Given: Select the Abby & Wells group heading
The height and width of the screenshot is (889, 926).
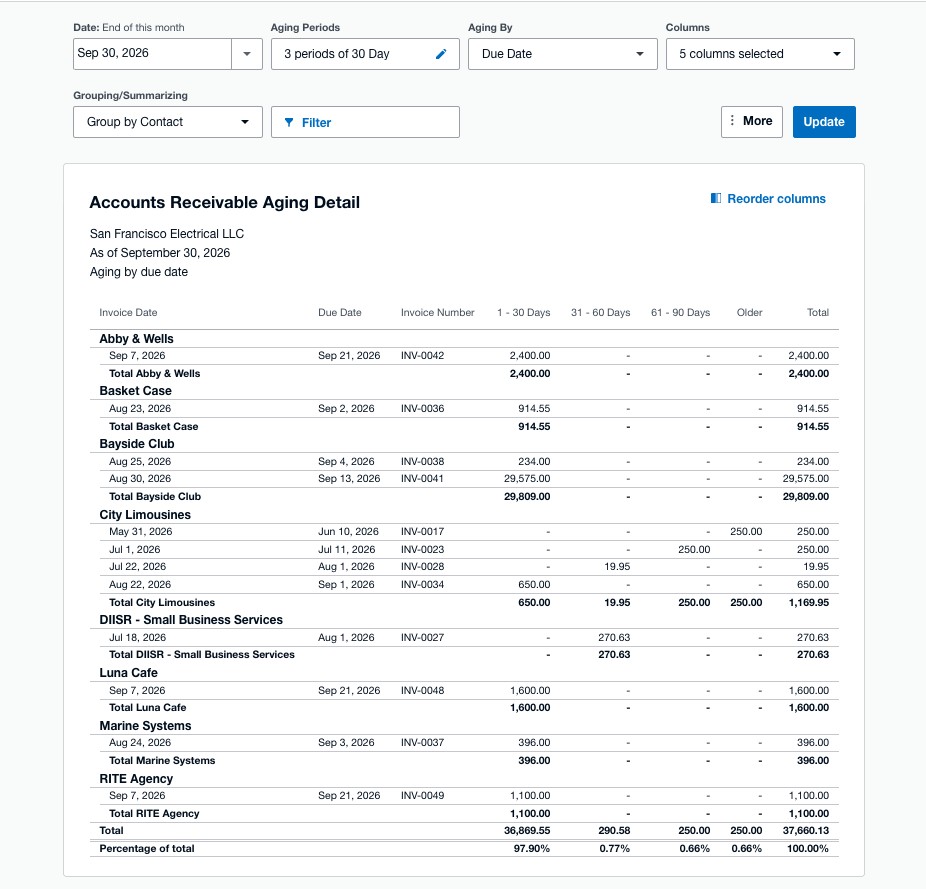Looking at the screenshot, I should 136,338.
